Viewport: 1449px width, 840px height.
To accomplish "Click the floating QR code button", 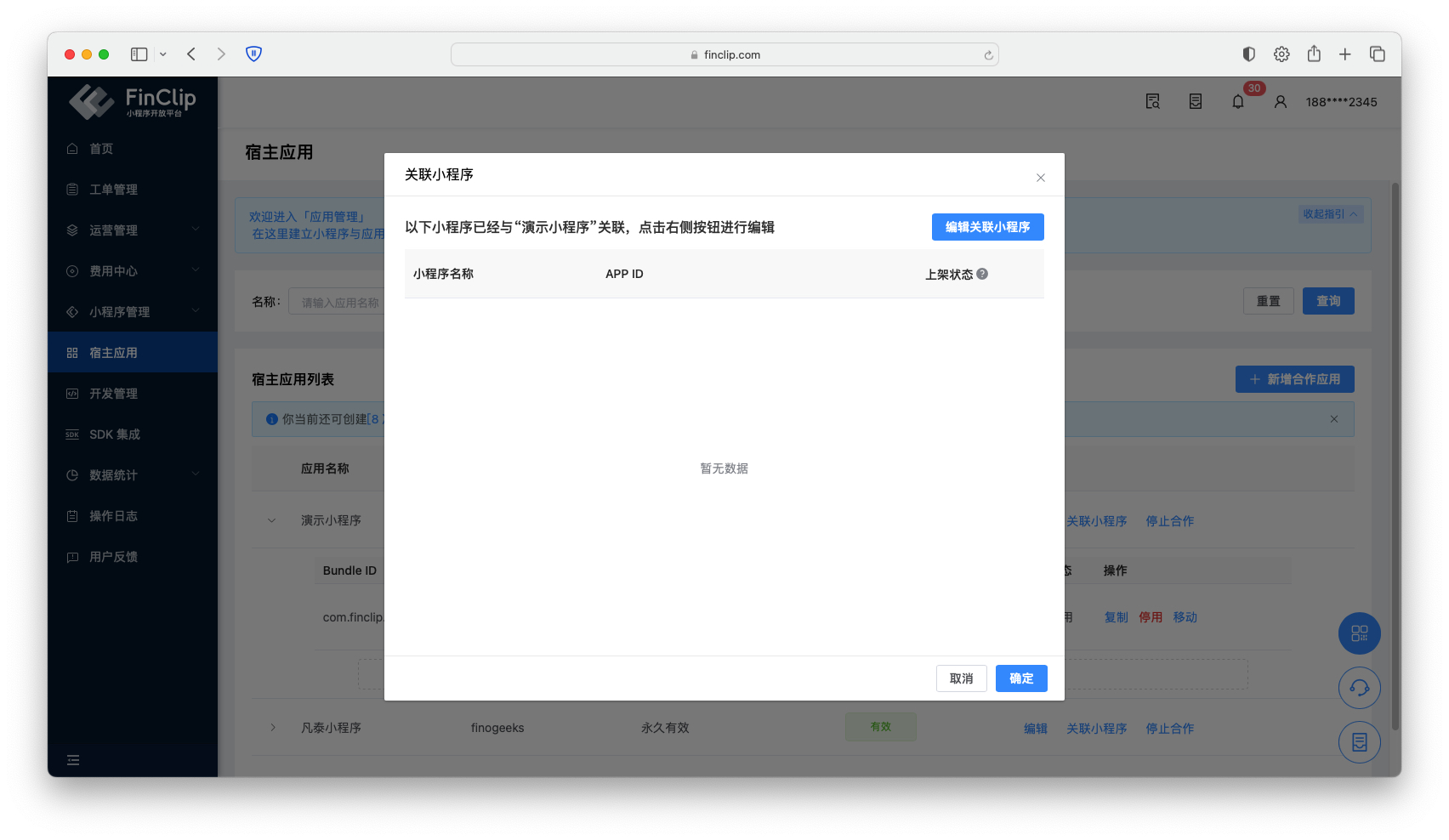I will 1359,633.
